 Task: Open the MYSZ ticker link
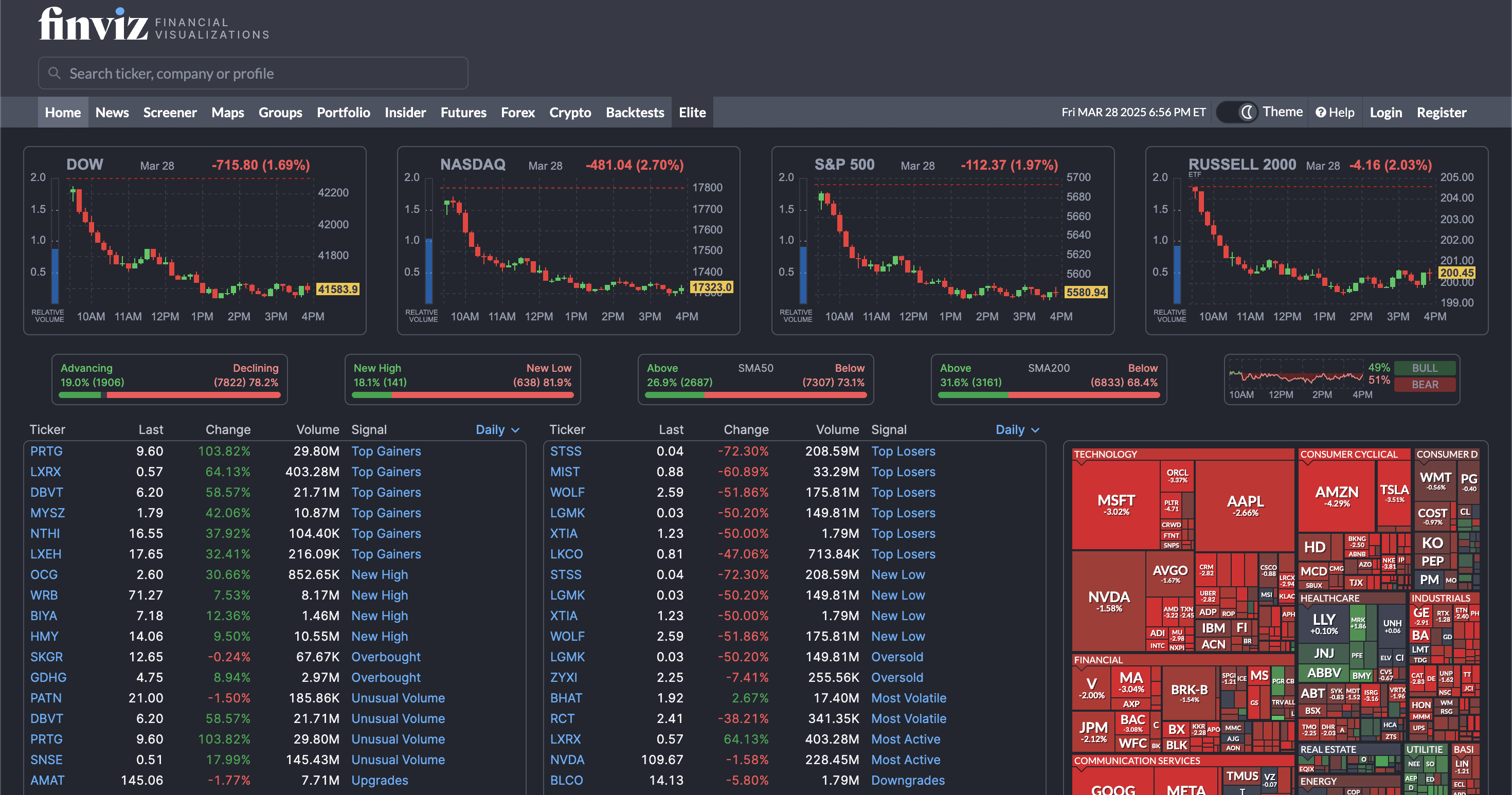(47, 513)
